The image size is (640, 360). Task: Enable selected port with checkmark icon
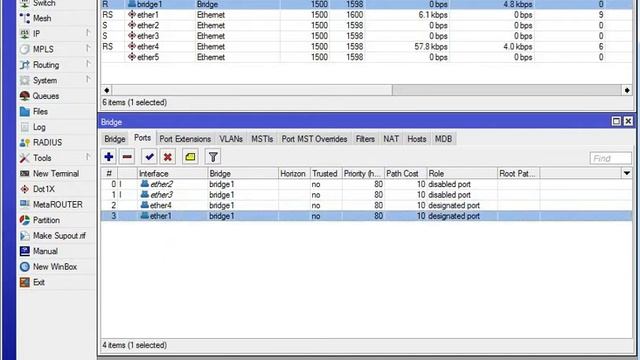click(149, 157)
